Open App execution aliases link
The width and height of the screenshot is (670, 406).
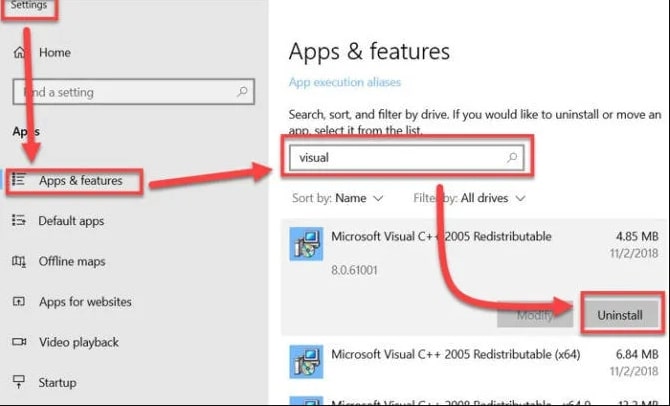345,82
